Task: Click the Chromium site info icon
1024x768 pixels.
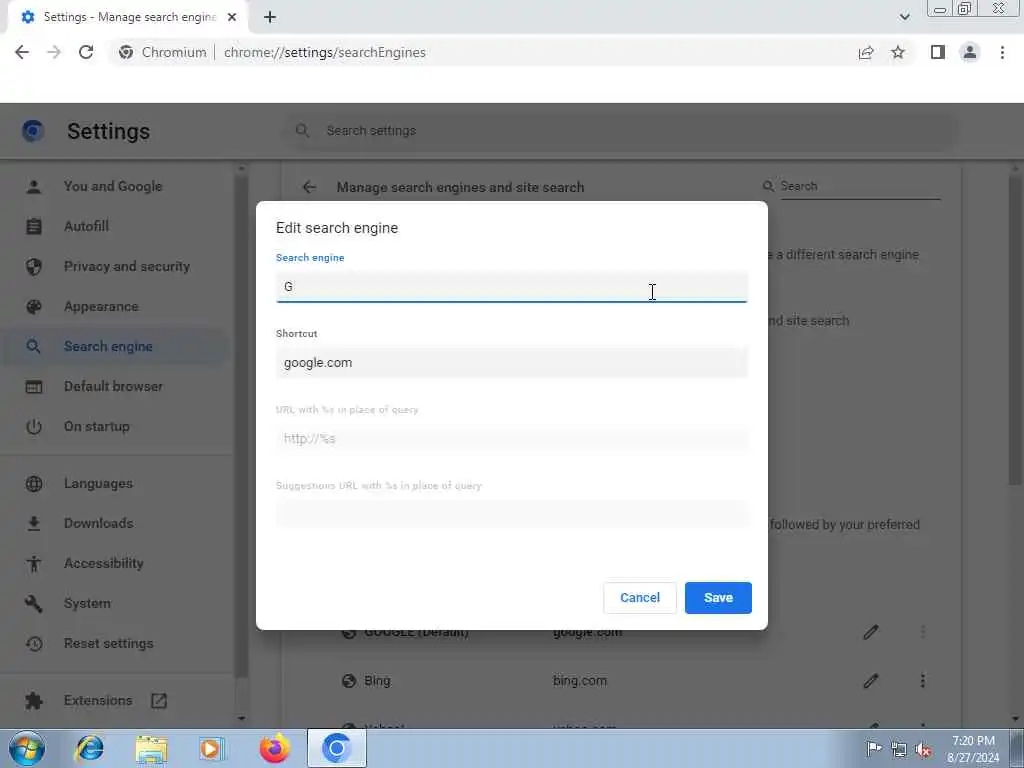Action: pos(126,52)
